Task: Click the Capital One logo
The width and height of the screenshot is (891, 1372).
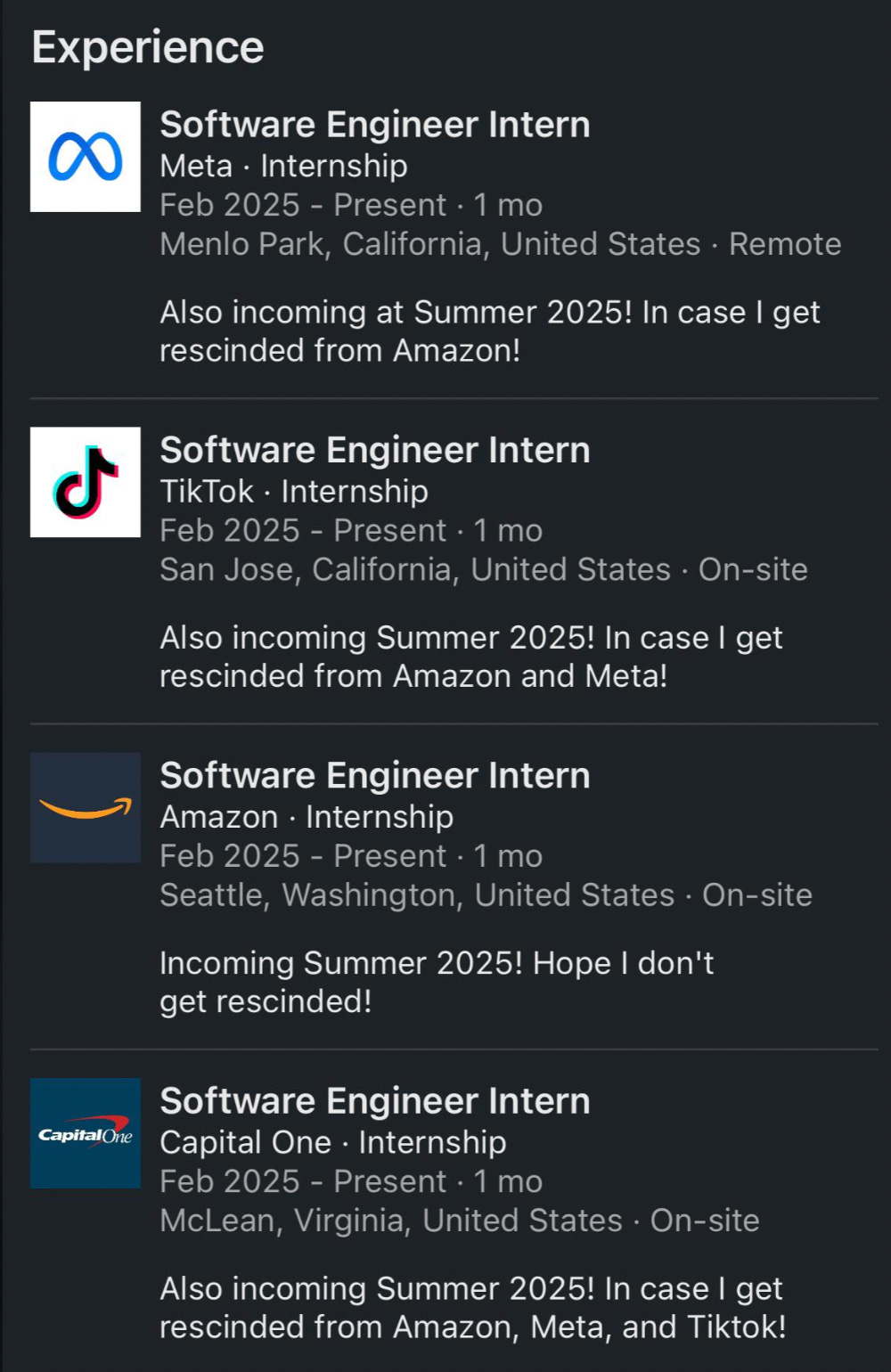Action: click(86, 1133)
